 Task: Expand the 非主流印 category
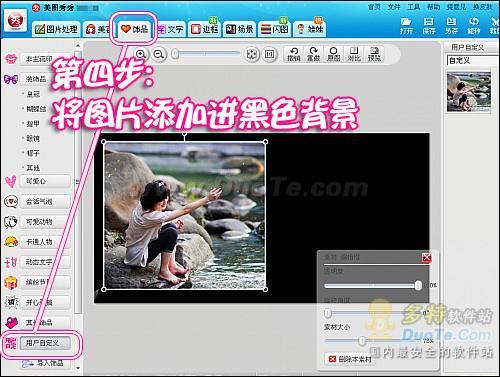click(x=45, y=59)
